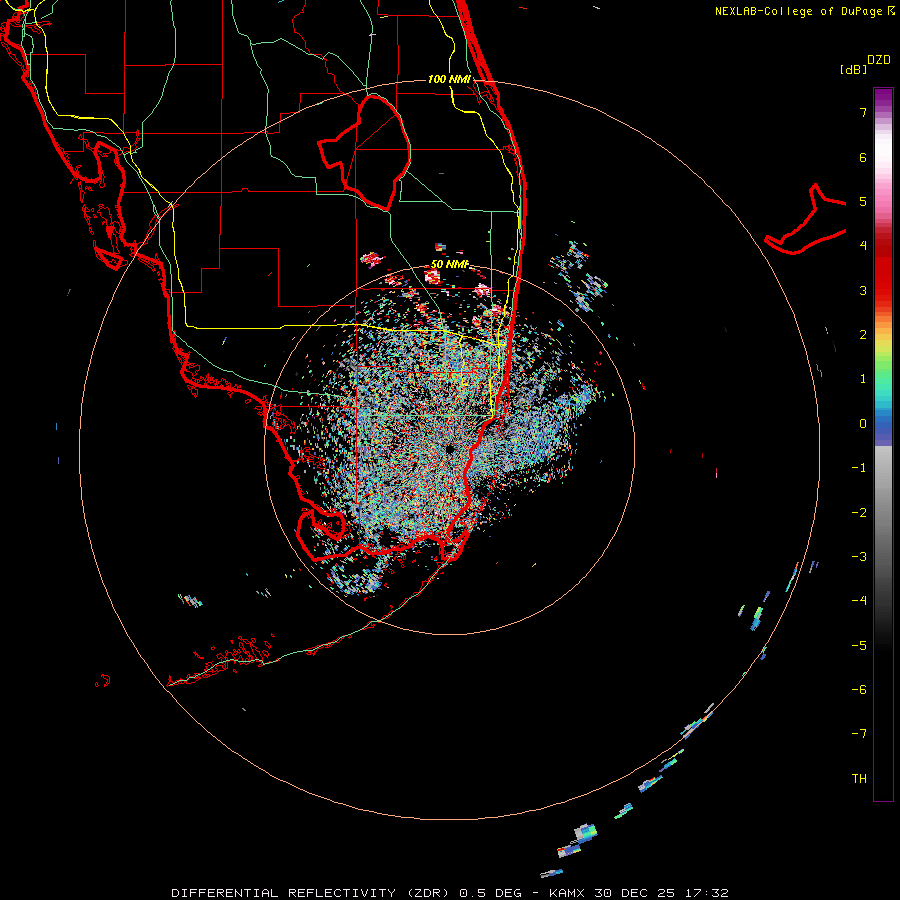Click the -4 value on the color scale
The width and height of the screenshot is (900, 900).
pos(859,601)
